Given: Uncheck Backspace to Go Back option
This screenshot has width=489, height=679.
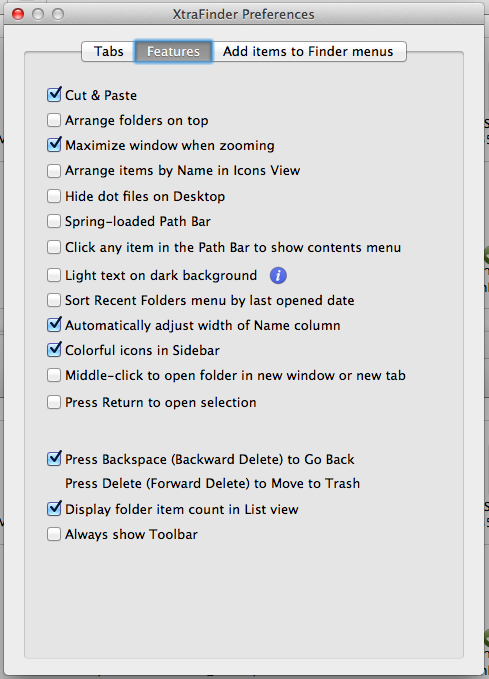Looking at the screenshot, I should [x=54, y=459].
